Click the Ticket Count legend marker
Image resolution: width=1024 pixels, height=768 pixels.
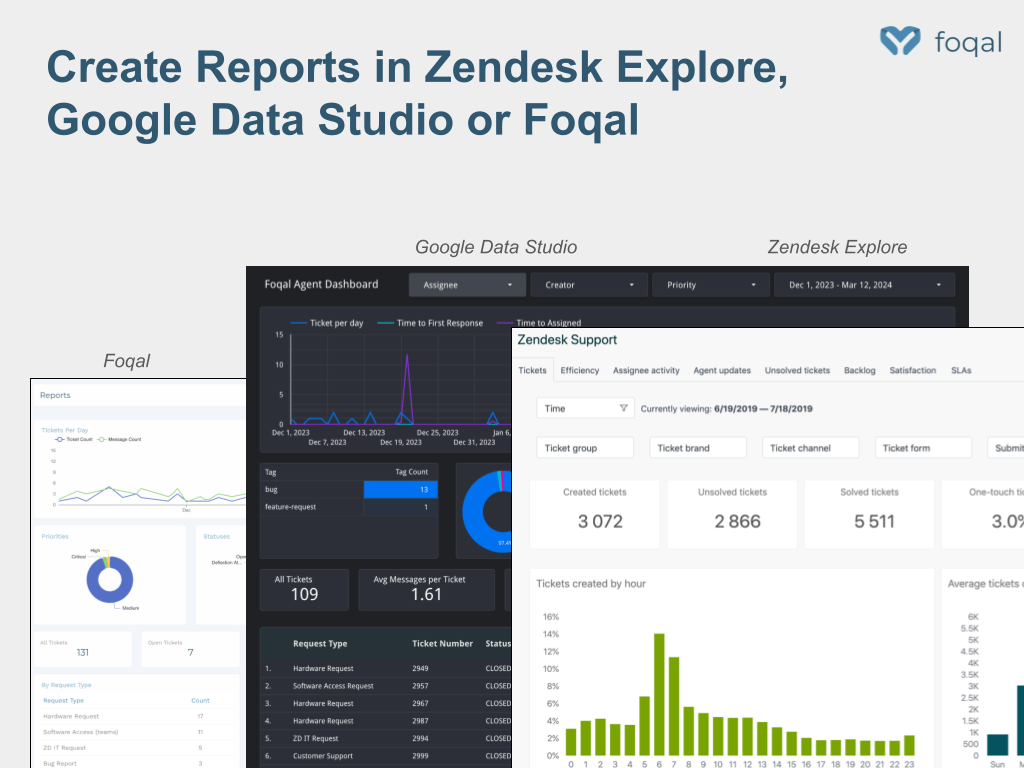click(x=60, y=439)
